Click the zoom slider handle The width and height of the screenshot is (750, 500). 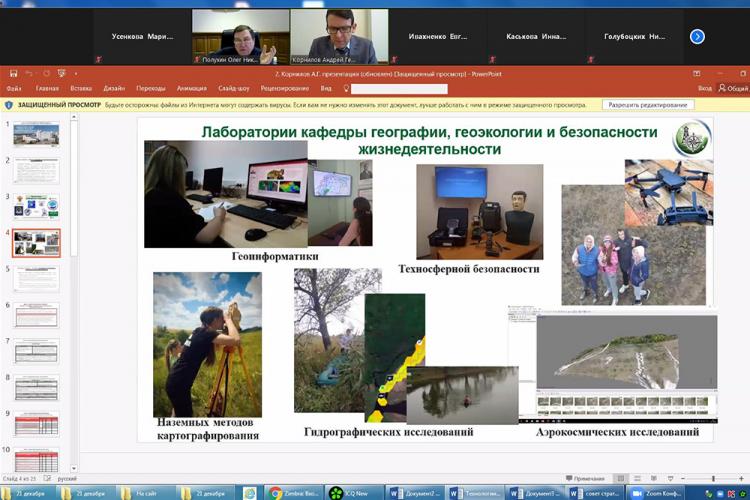click(713, 478)
